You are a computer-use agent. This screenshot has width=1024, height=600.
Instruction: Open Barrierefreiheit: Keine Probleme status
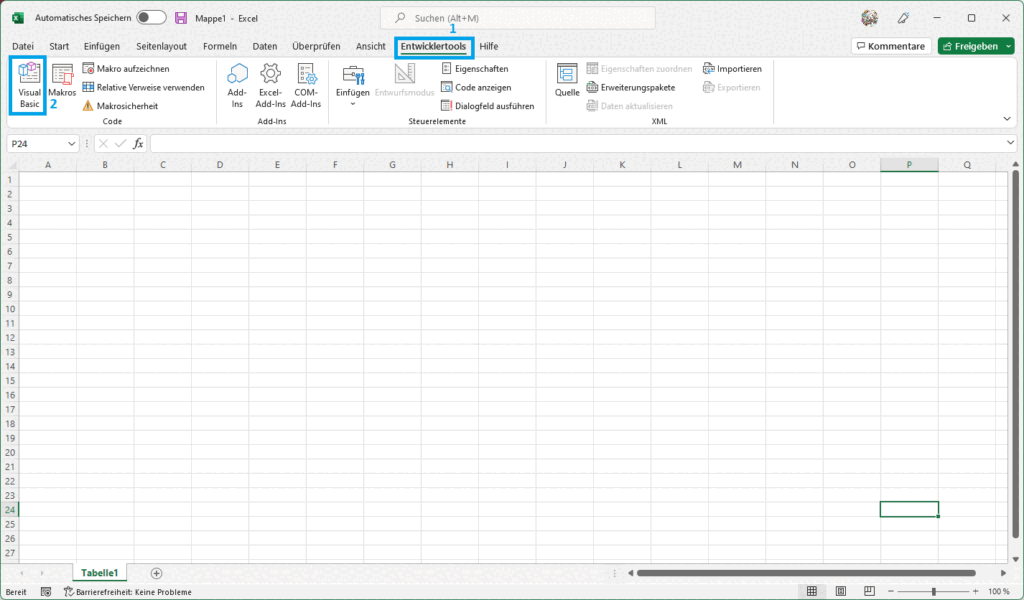coord(128,592)
